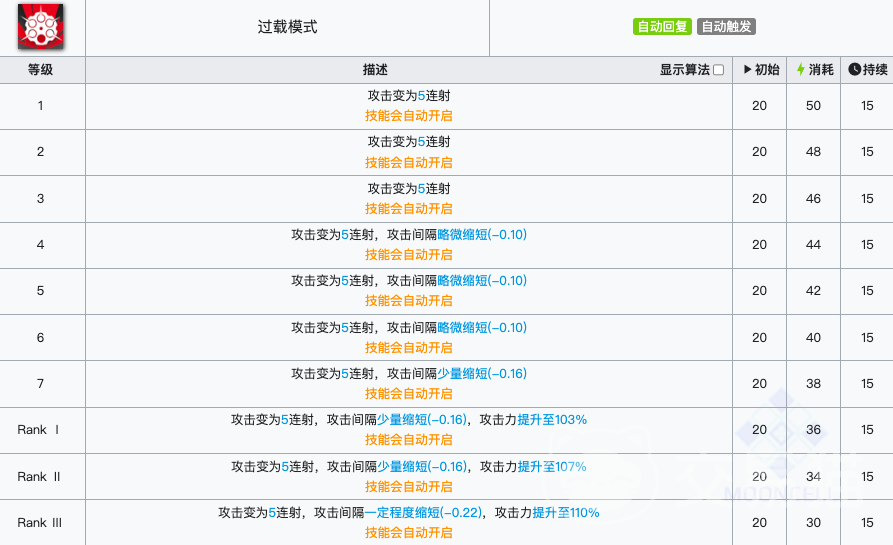The image size is (893, 545).
Task: Click 一定程度缩短(-0.22) in the Rank III row
Action: point(423,513)
